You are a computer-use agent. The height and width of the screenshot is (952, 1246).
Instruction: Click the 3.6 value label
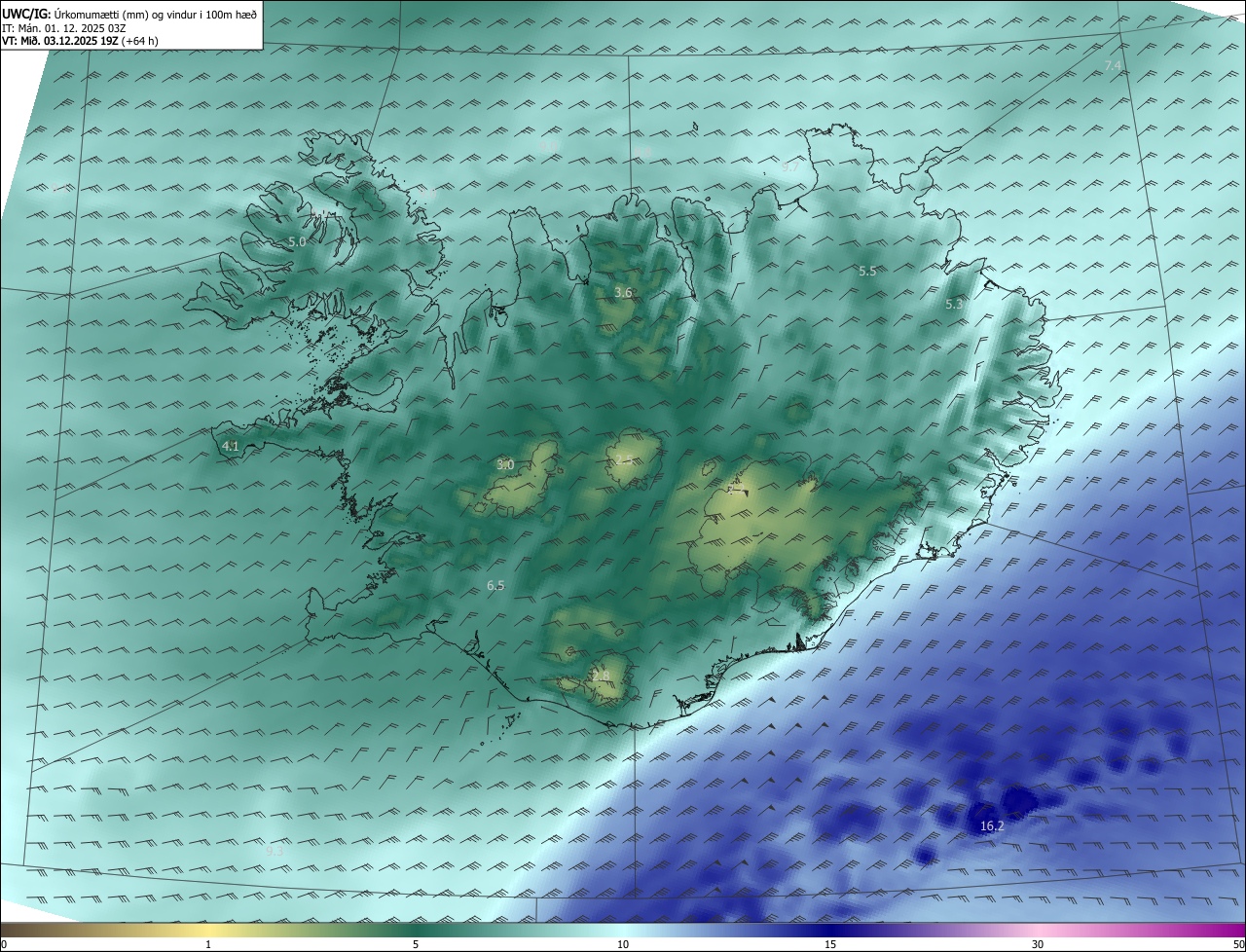point(623,292)
